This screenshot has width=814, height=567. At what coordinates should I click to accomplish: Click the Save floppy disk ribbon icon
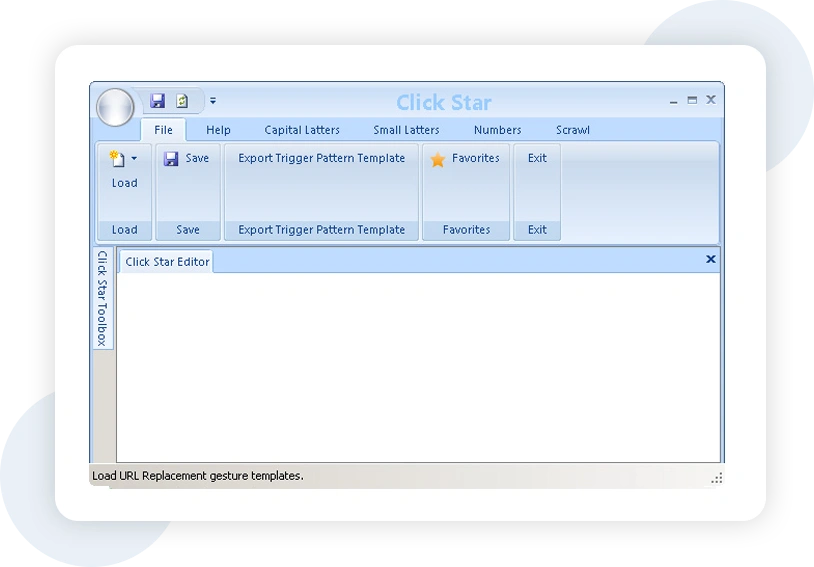[171, 158]
